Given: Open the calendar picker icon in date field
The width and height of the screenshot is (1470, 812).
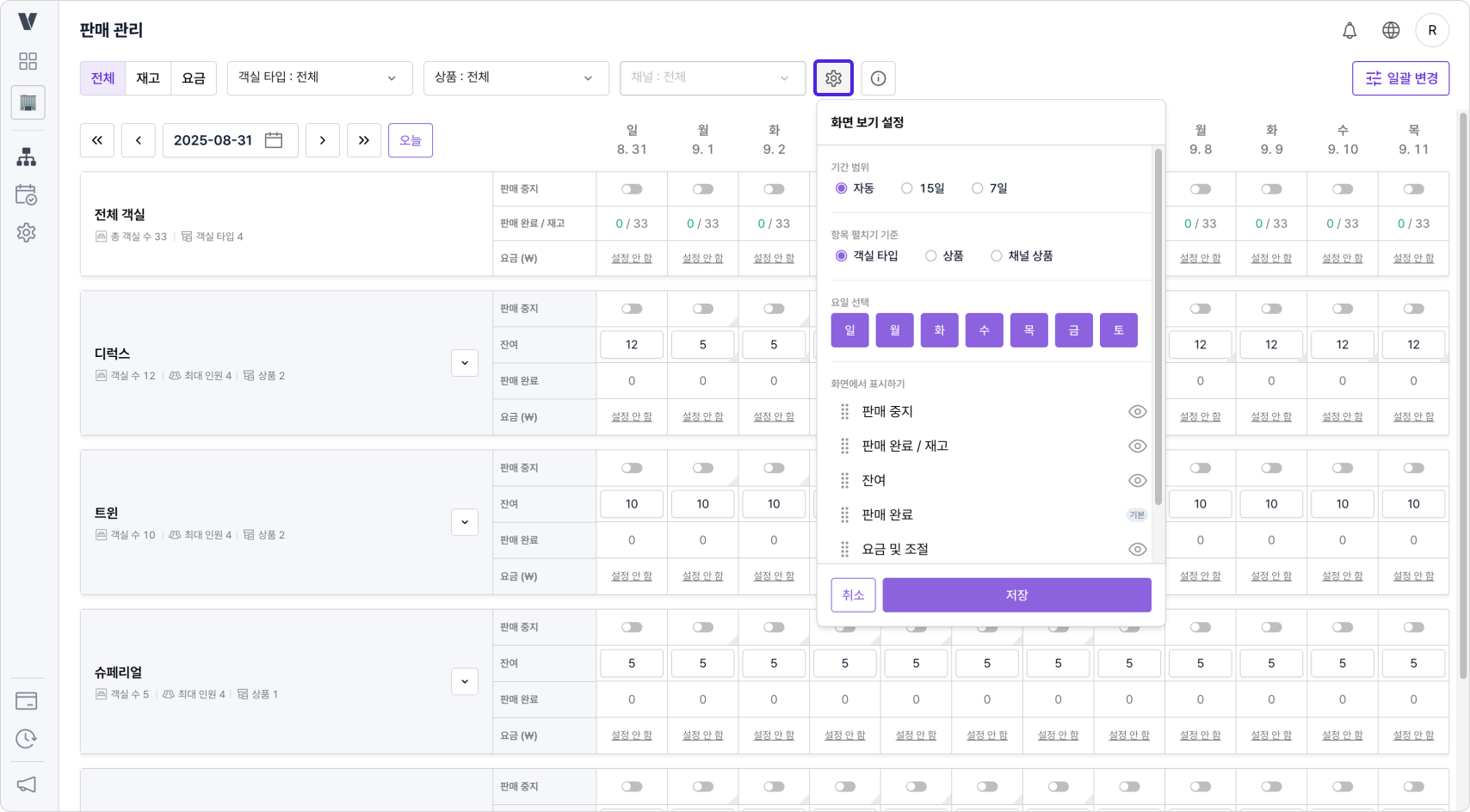Looking at the screenshot, I should click(x=274, y=140).
